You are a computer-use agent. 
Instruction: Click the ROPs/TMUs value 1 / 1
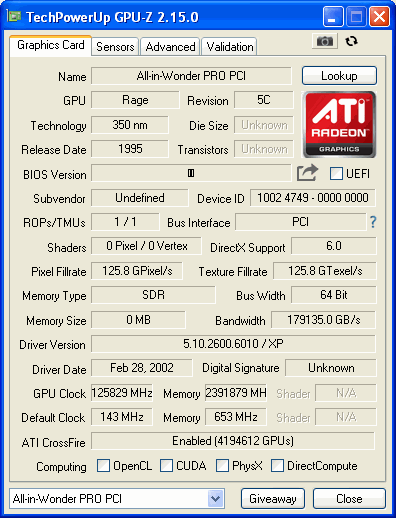125,222
